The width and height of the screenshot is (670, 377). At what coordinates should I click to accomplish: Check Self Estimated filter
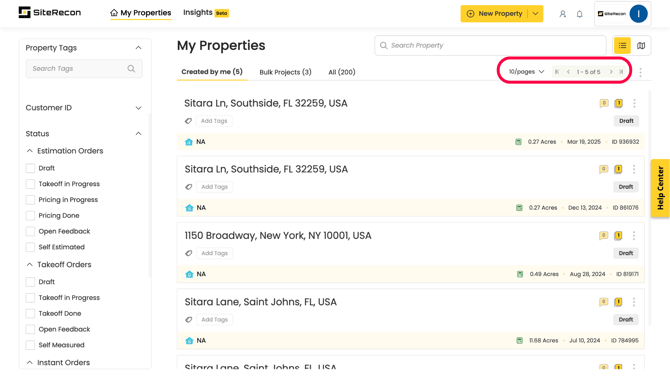coord(30,247)
